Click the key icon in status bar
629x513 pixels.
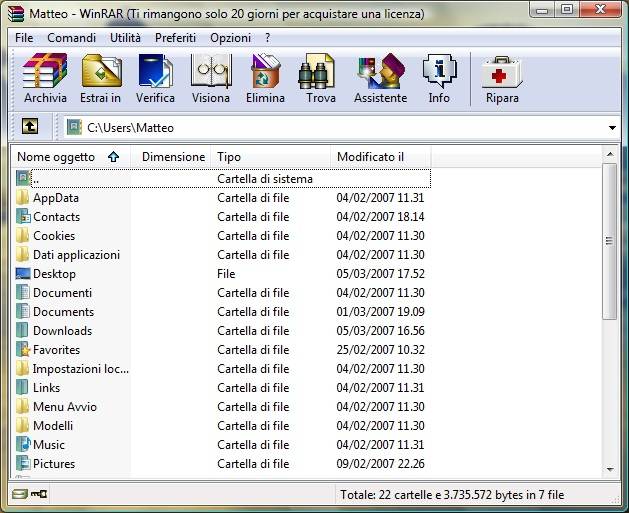coord(39,494)
